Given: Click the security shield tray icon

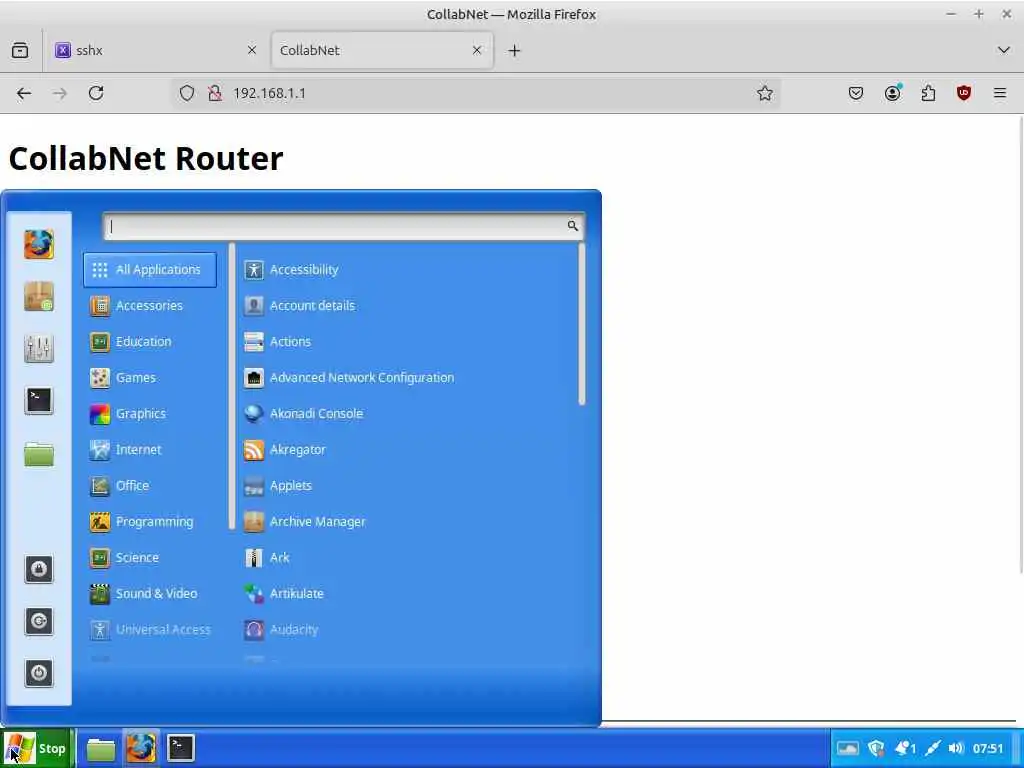Looking at the screenshot, I should (x=876, y=748).
